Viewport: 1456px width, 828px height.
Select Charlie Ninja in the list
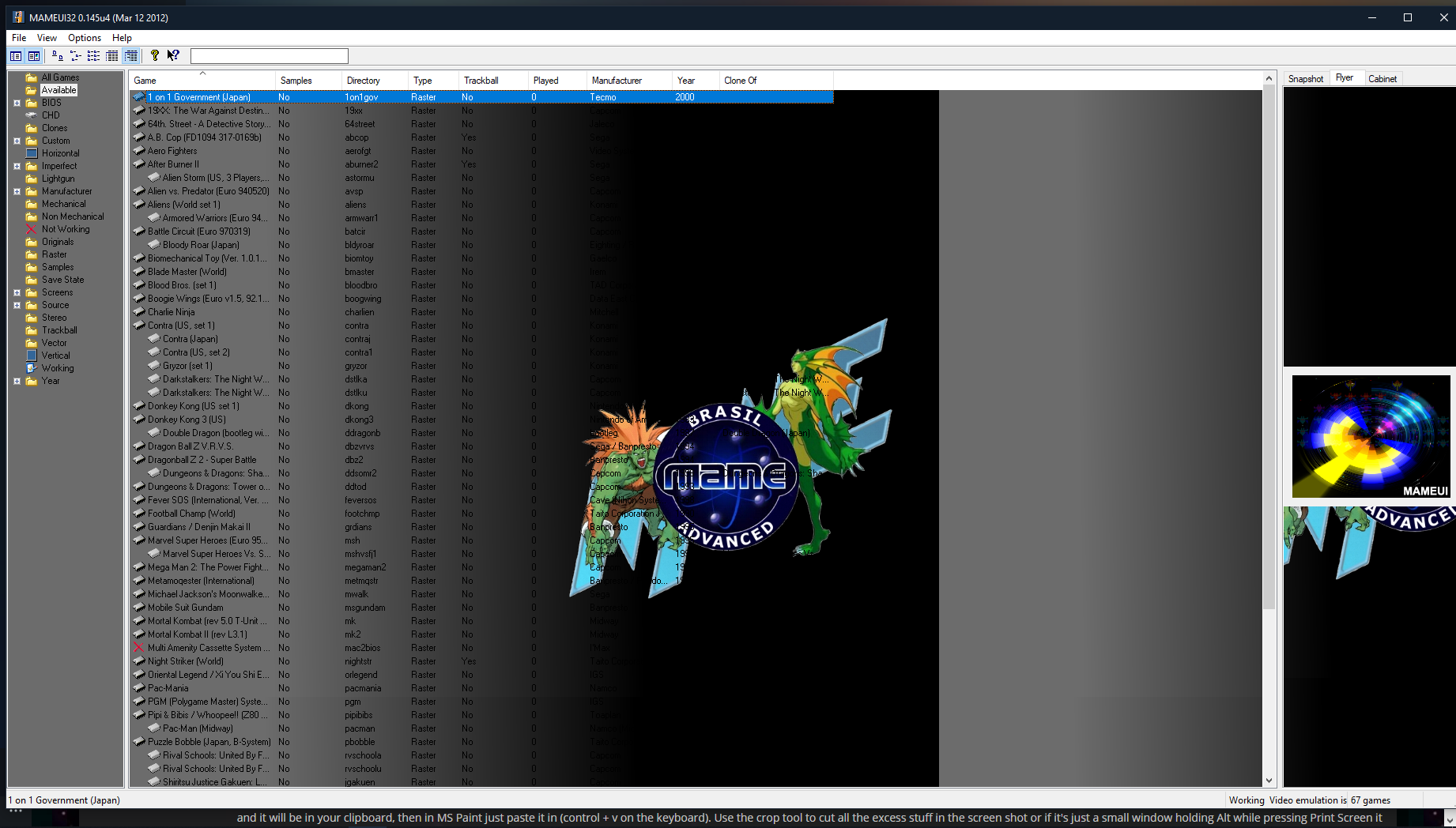click(171, 312)
